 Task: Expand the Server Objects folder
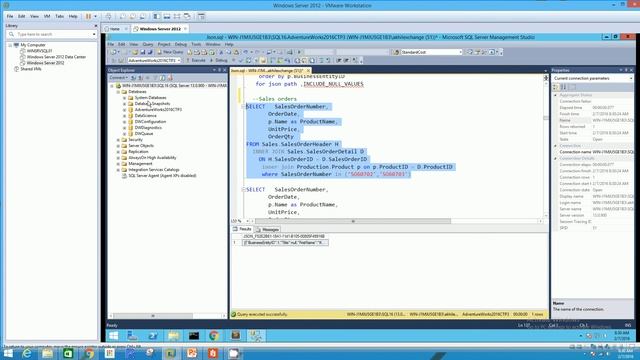[118, 146]
